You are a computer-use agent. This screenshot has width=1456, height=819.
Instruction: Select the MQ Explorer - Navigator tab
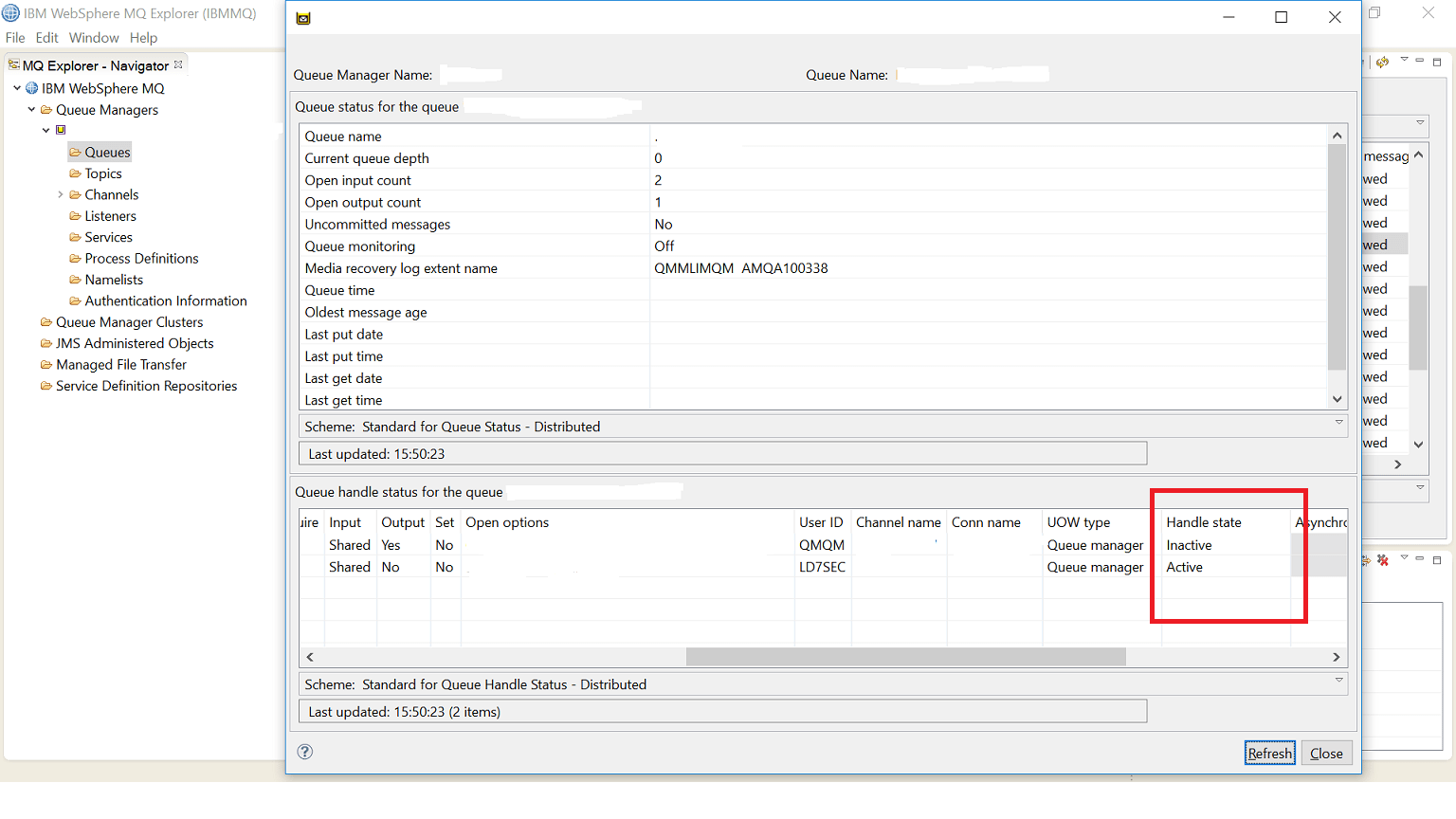coord(95,65)
